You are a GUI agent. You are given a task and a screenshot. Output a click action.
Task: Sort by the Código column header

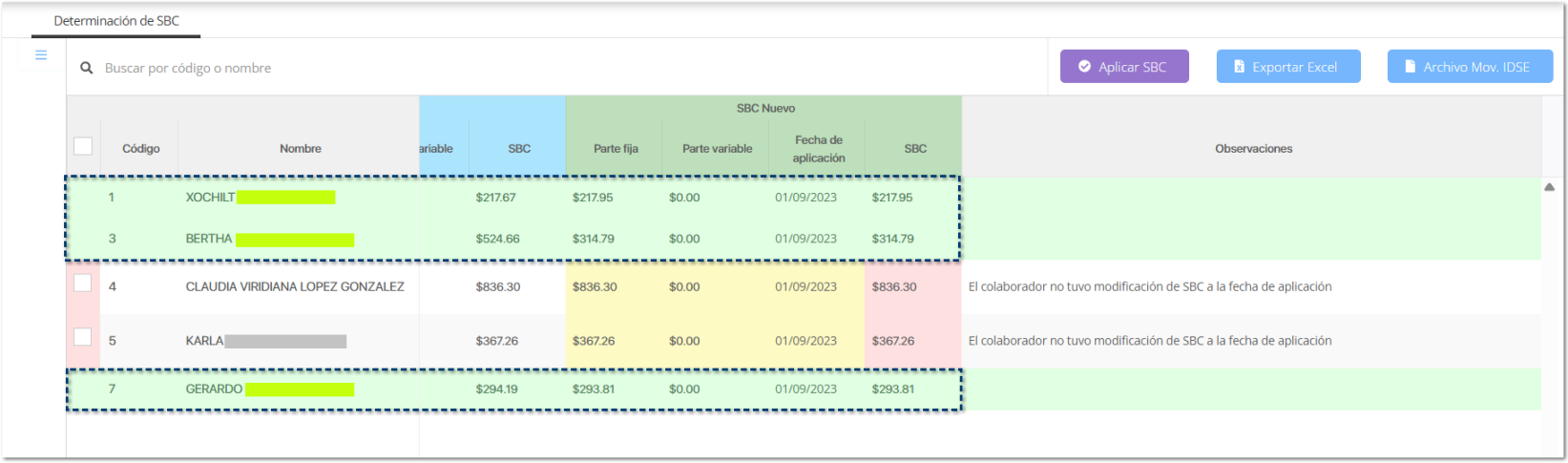(140, 149)
